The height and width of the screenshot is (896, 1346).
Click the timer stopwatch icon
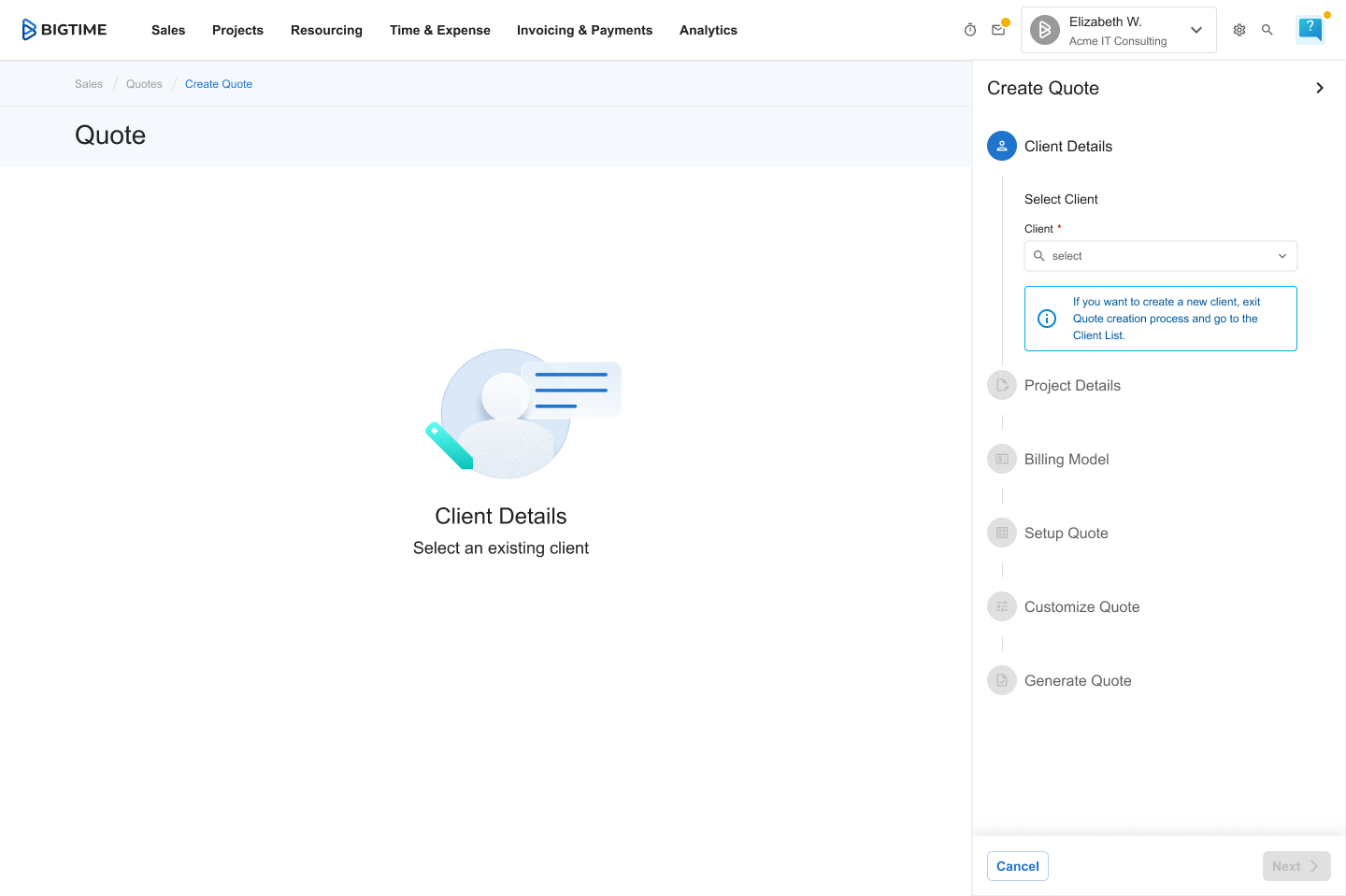(x=970, y=30)
